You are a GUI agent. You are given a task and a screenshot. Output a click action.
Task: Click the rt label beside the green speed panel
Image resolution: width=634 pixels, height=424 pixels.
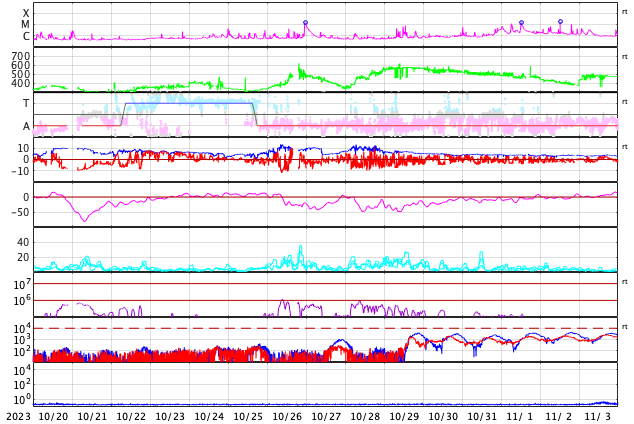[x=624, y=57]
